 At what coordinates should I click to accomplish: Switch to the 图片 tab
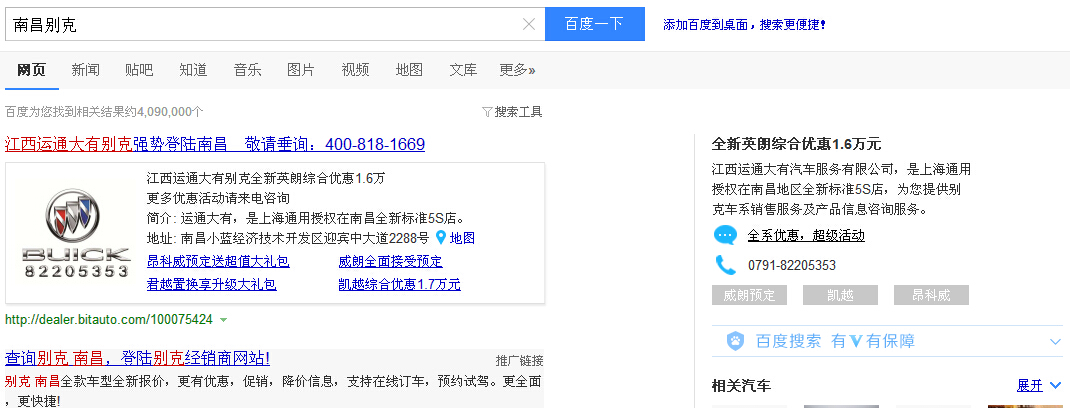[x=301, y=70]
